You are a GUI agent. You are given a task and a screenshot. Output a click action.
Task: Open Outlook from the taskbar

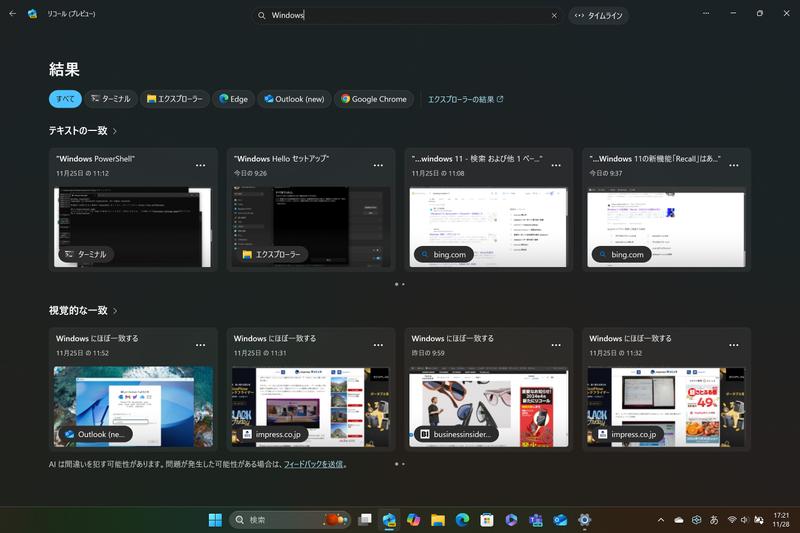[x=560, y=520]
